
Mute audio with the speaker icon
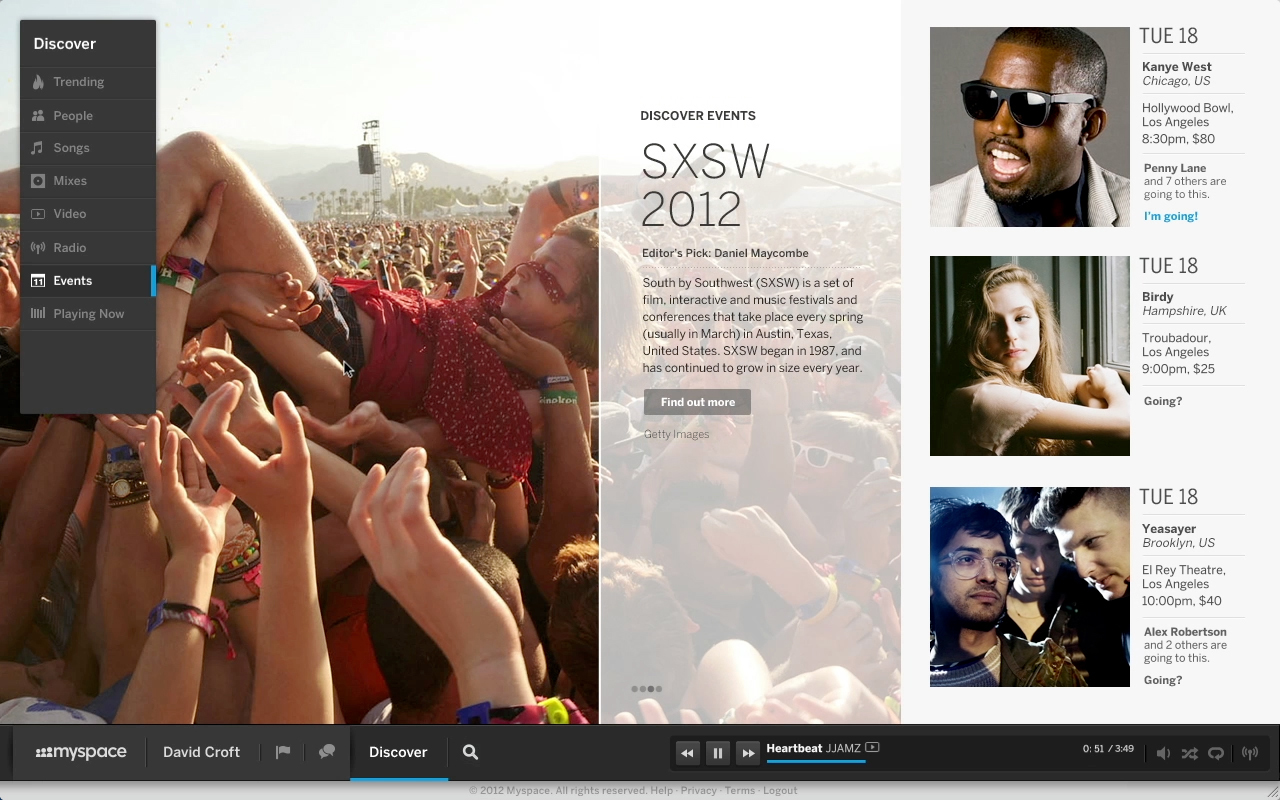[x=1163, y=753]
